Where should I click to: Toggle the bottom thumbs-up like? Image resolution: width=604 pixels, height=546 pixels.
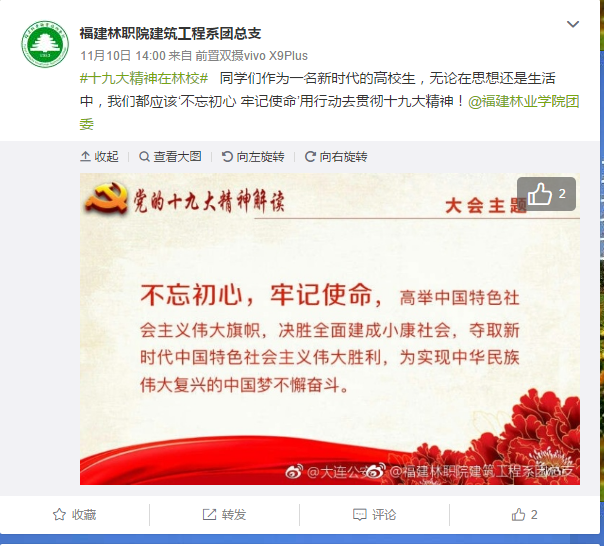524,514
